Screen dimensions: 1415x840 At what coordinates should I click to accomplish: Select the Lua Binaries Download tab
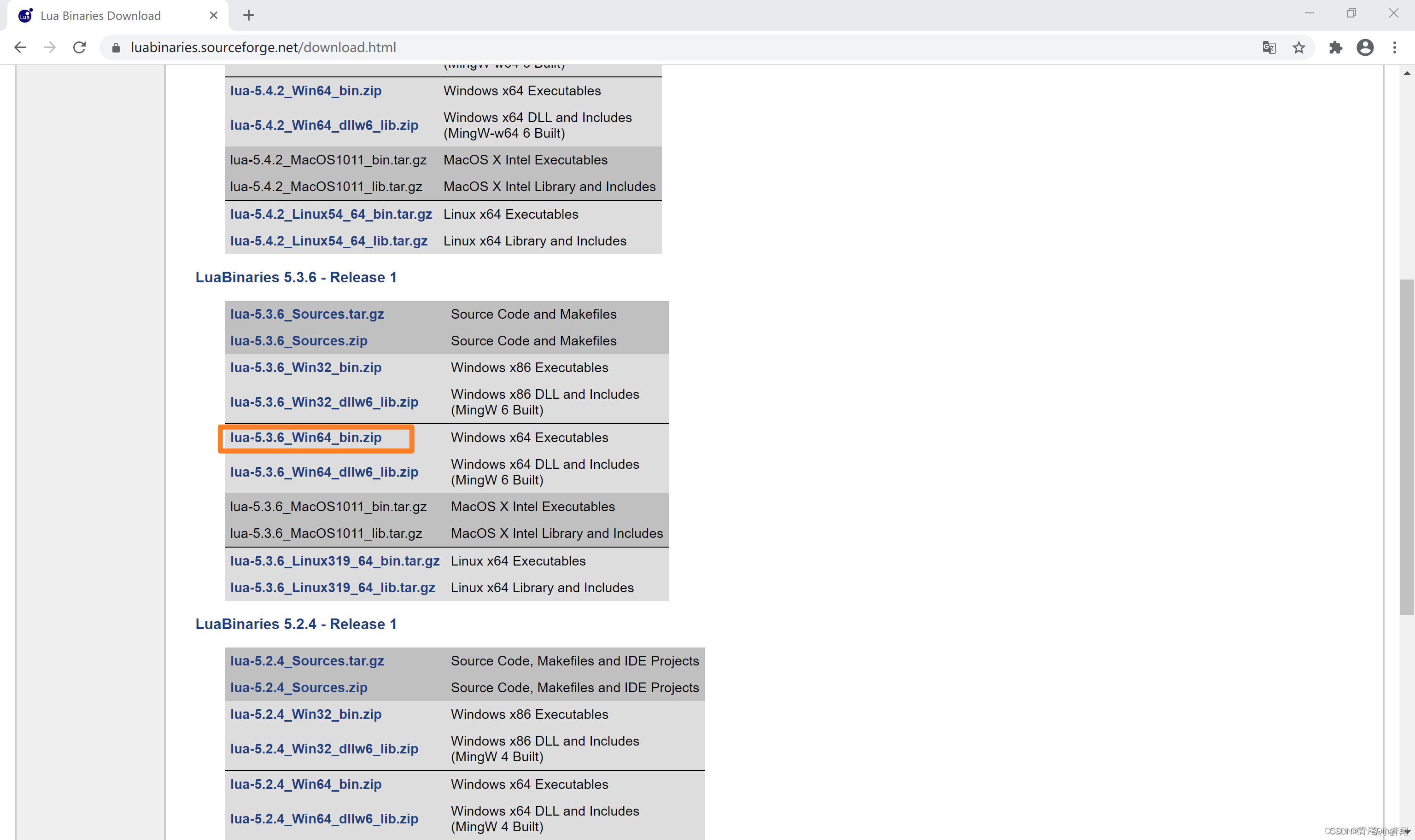click(102, 15)
